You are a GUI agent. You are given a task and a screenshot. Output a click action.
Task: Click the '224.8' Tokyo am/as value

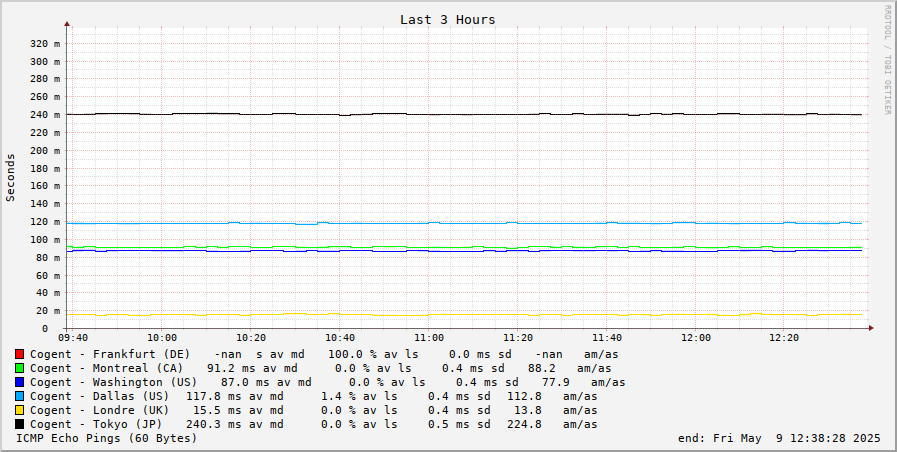point(524,425)
